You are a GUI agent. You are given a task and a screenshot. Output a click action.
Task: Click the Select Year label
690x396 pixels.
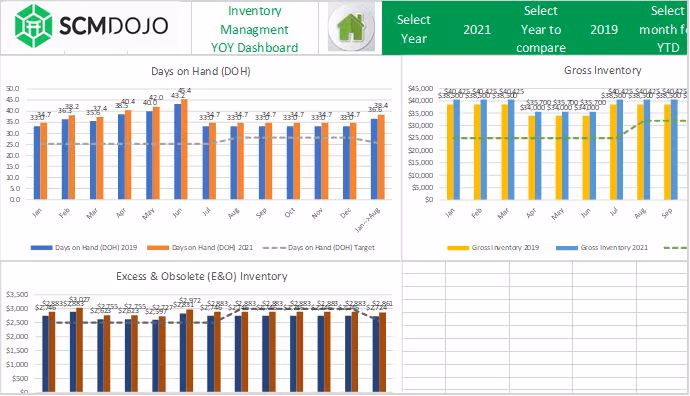coord(414,29)
